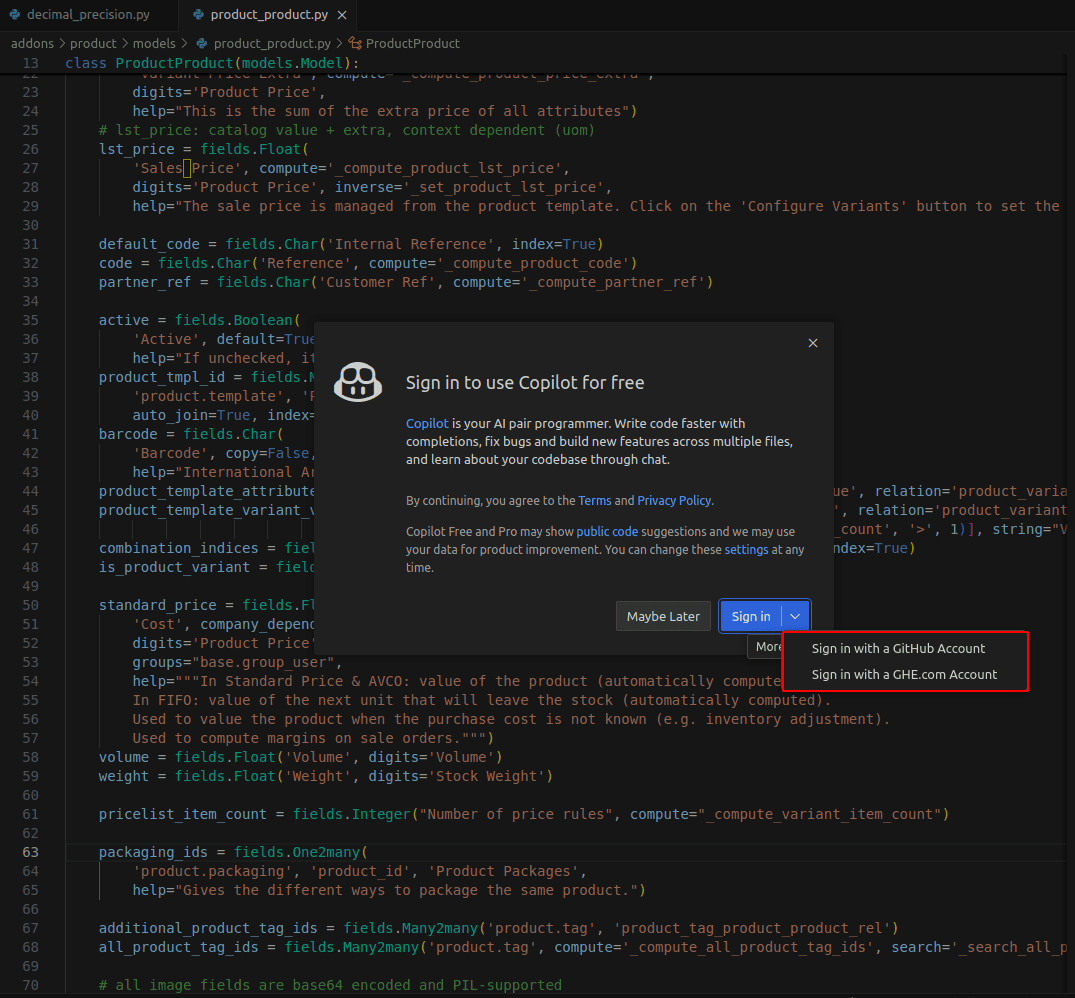Switch to the decimal_precision.py tab
This screenshot has height=998, width=1075.
88,14
